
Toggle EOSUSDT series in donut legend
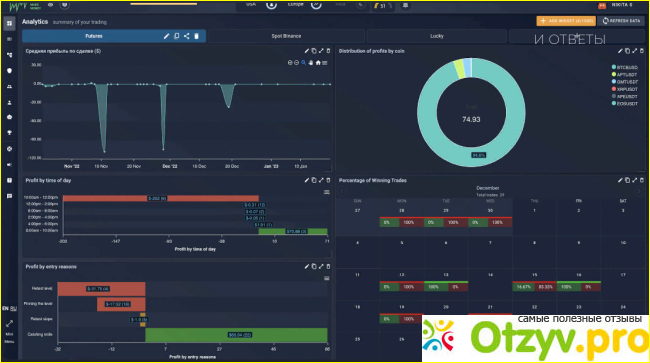click(624, 104)
